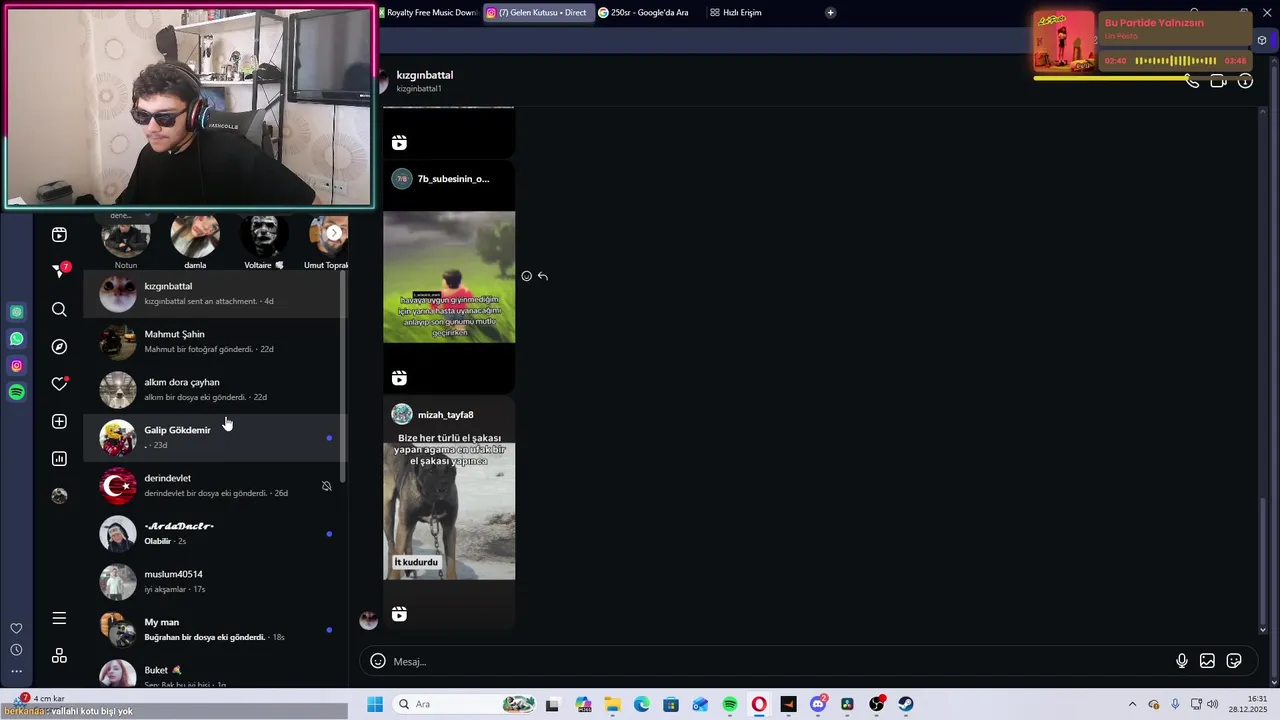View damla story circle
This screenshot has height=720, width=1280.
pyautogui.click(x=195, y=236)
